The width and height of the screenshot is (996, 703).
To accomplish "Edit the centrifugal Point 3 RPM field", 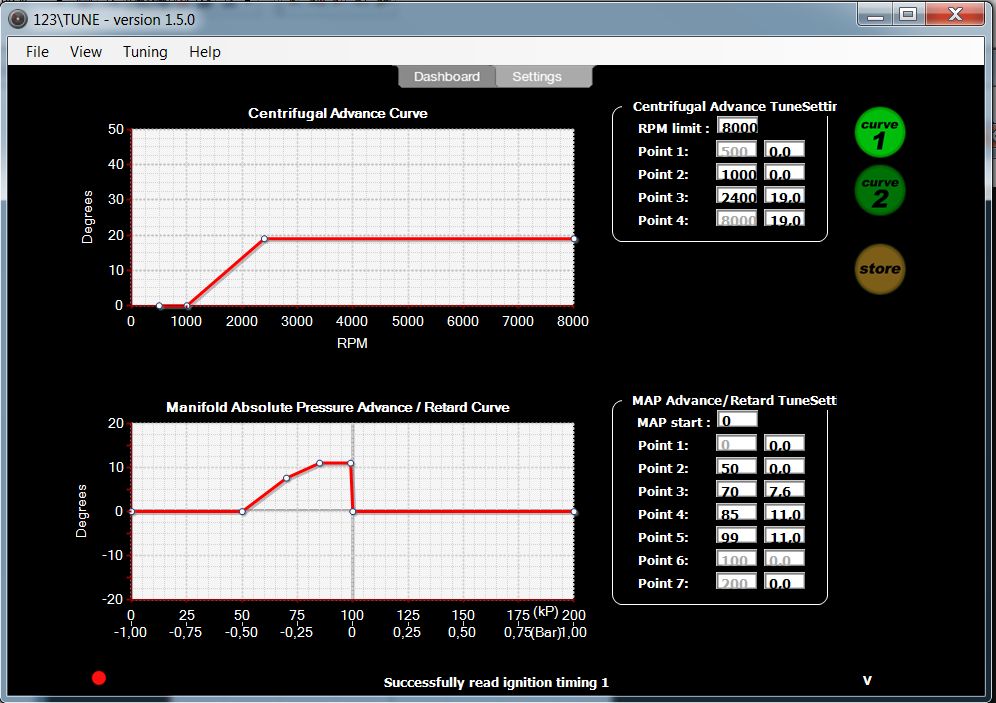I will [737, 197].
